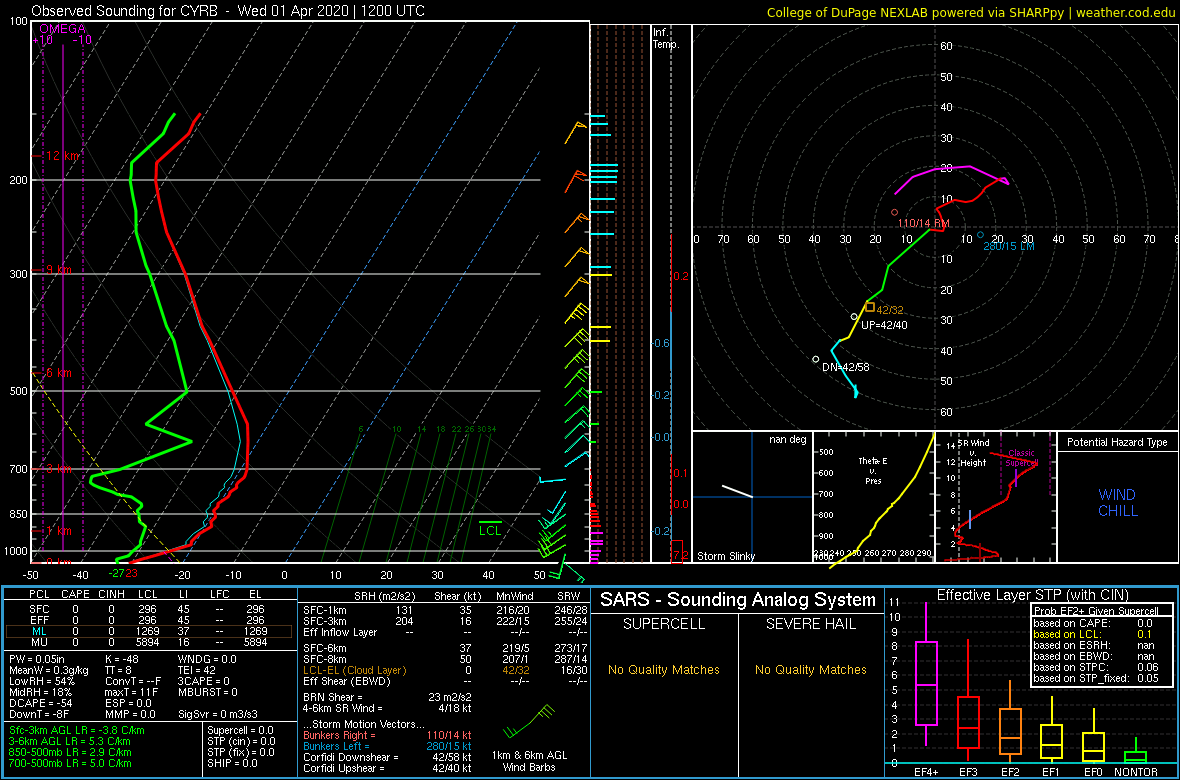Click the 850-500mb LR lapse rate
The width and height of the screenshot is (1180, 780).
(74, 752)
